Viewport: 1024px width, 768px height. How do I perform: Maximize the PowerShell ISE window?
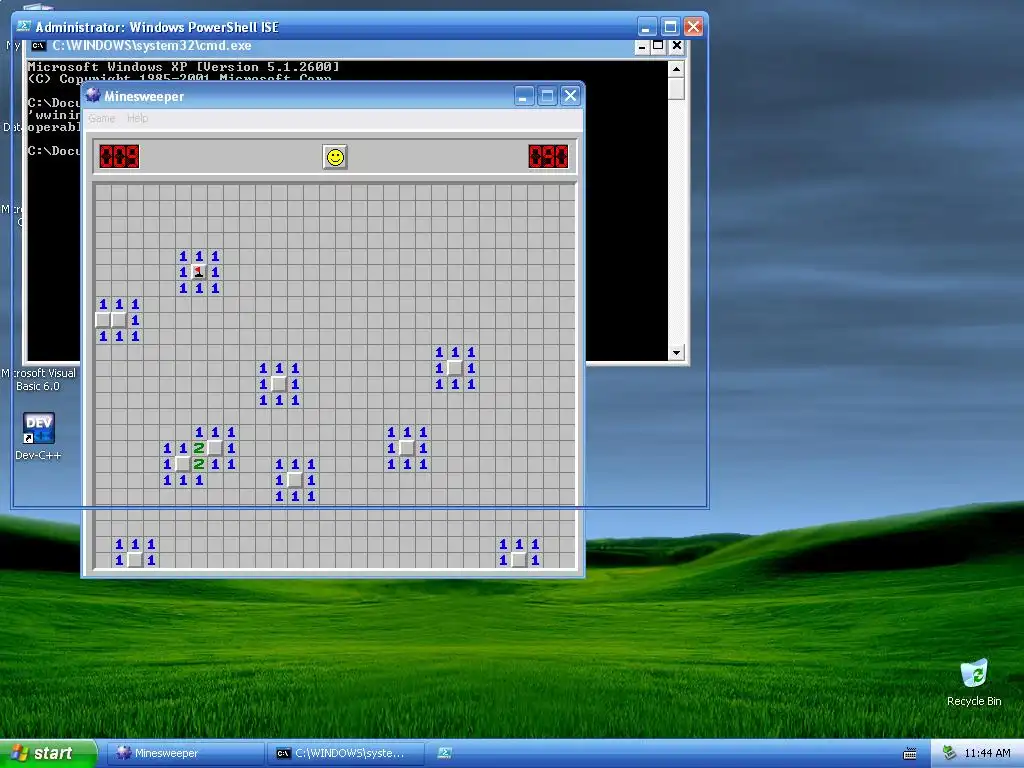tap(670, 27)
